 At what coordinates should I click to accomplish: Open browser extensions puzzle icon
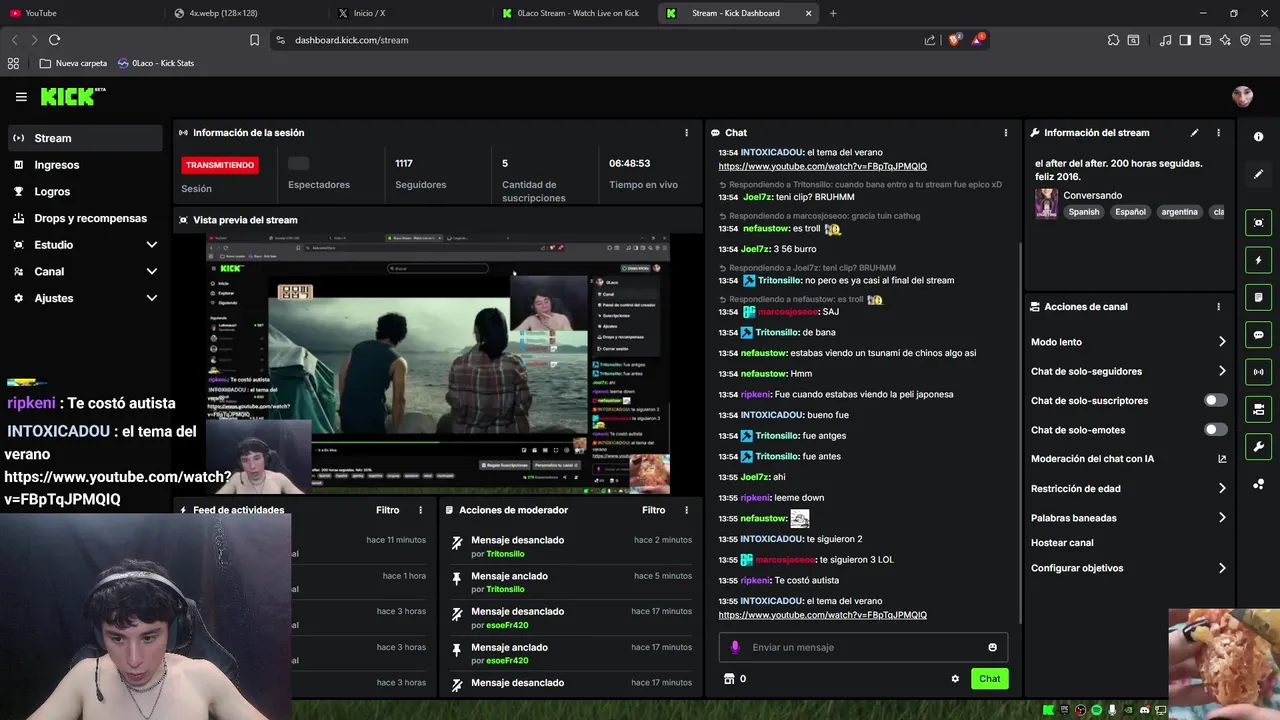(1113, 40)
